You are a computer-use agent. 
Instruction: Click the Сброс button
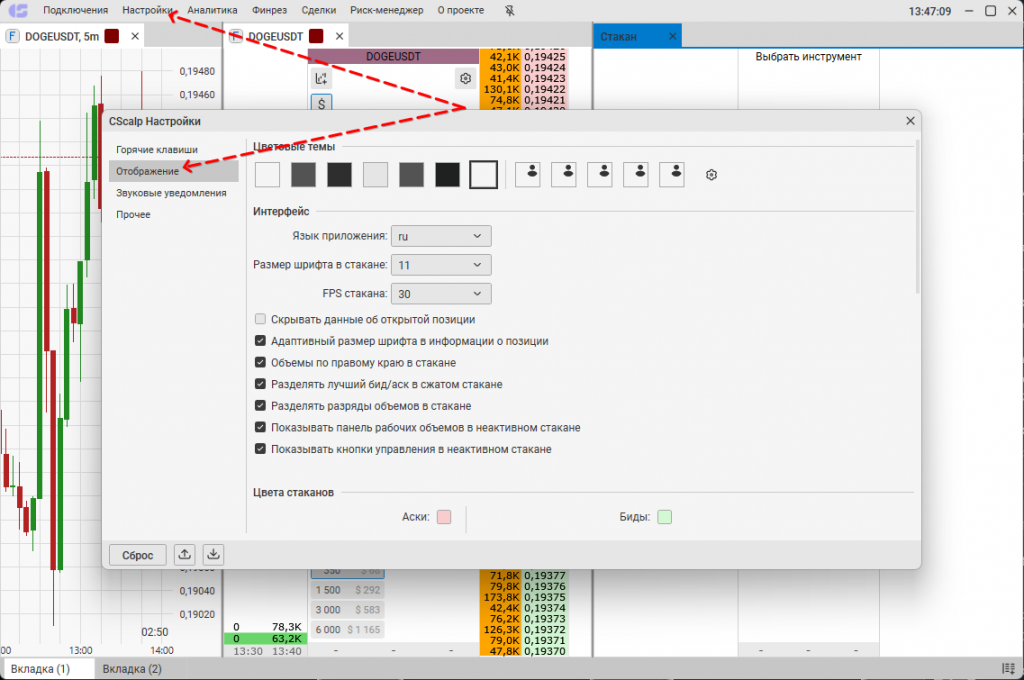point(138,555)
